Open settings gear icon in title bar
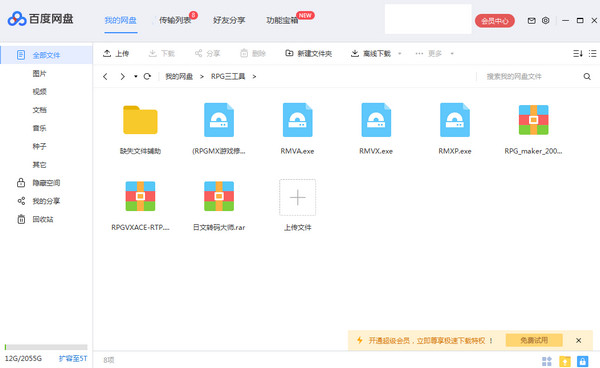600x368 pixels. tap(546, 21)
